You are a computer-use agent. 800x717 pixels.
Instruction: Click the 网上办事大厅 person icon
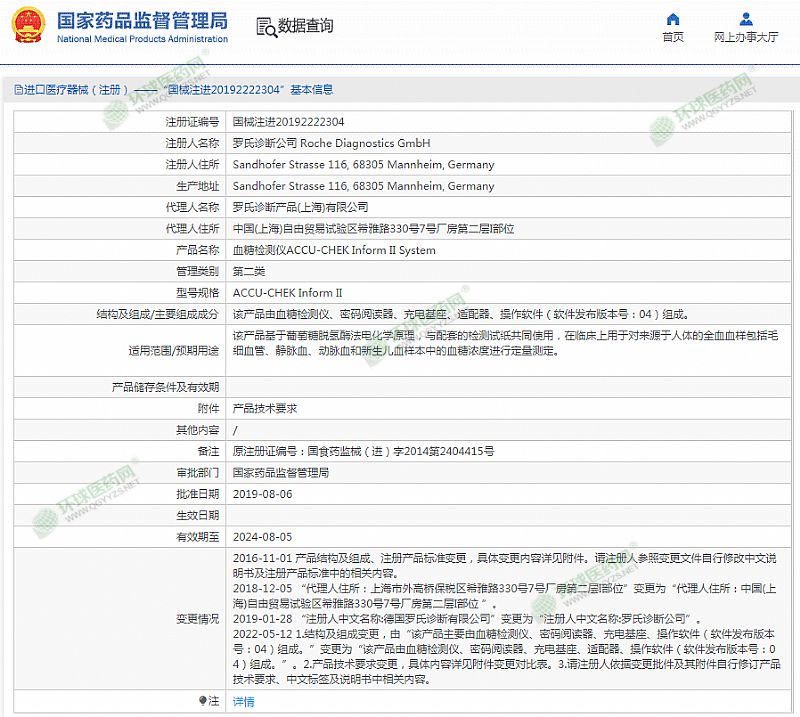tap(746, 19)
